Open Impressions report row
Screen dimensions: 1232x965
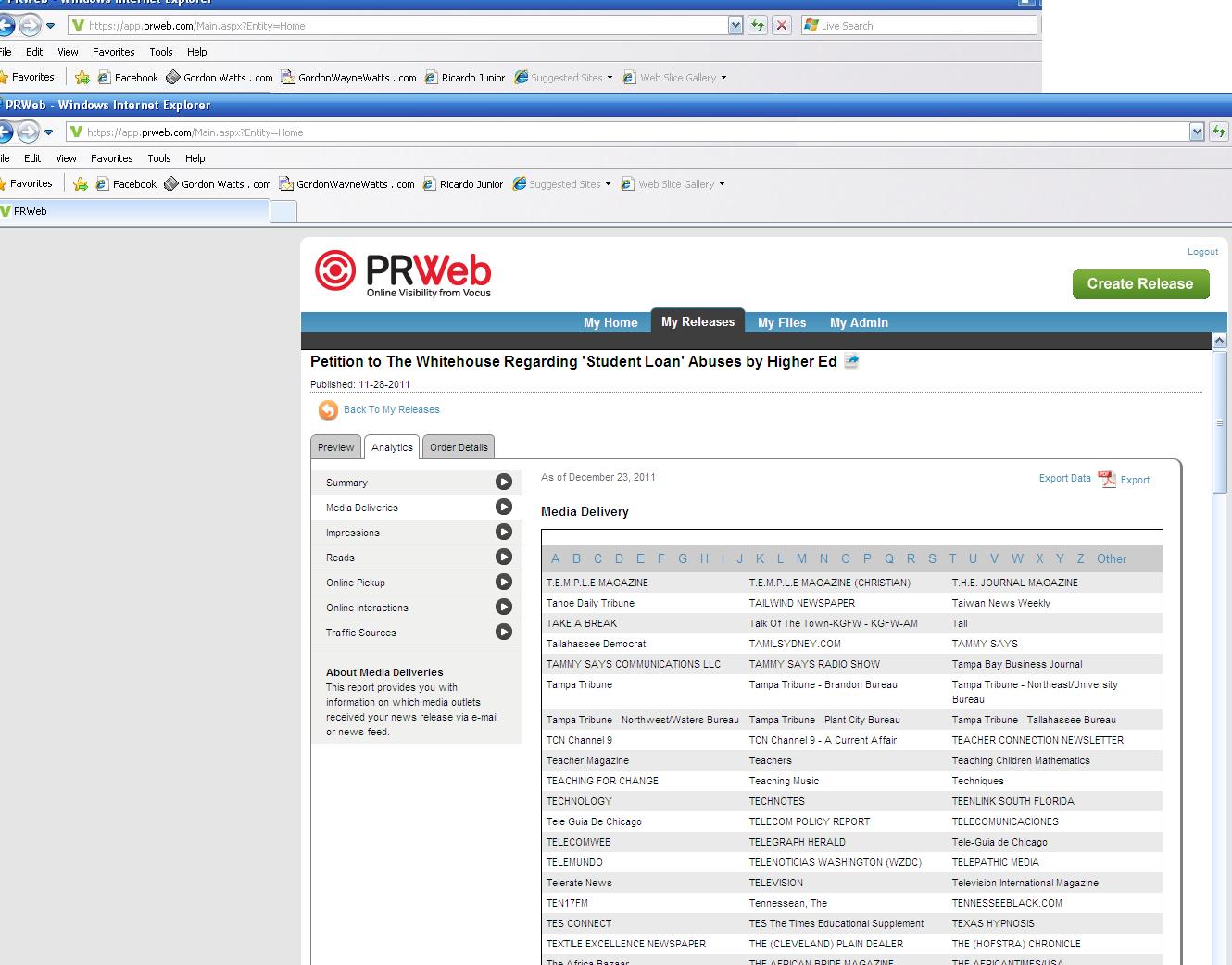(416, 533)
